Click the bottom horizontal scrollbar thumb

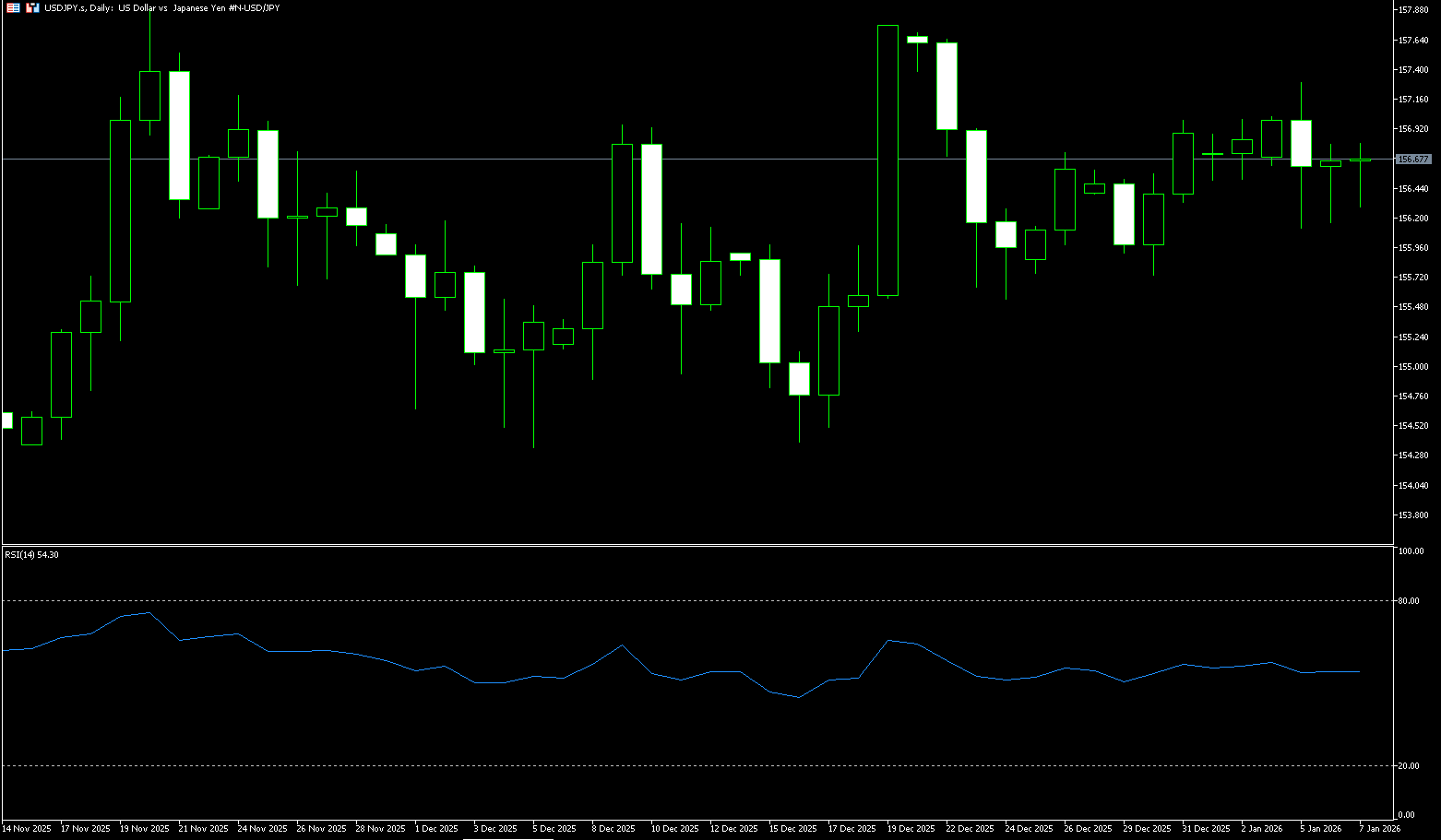click(507, 838)
